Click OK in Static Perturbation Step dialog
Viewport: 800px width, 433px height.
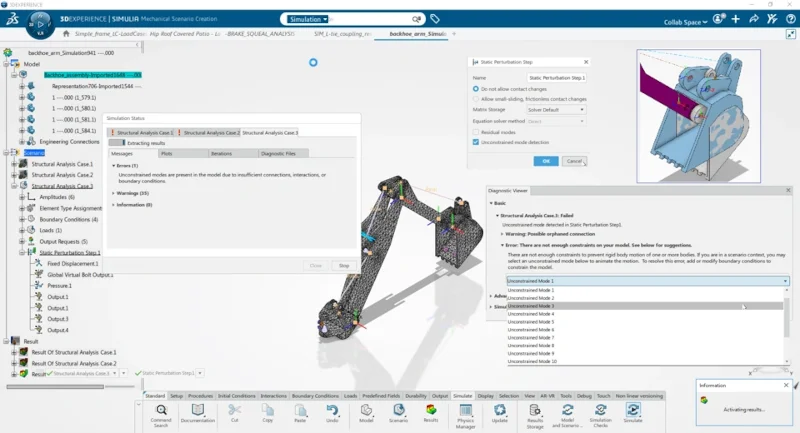[x=546, y=161]
